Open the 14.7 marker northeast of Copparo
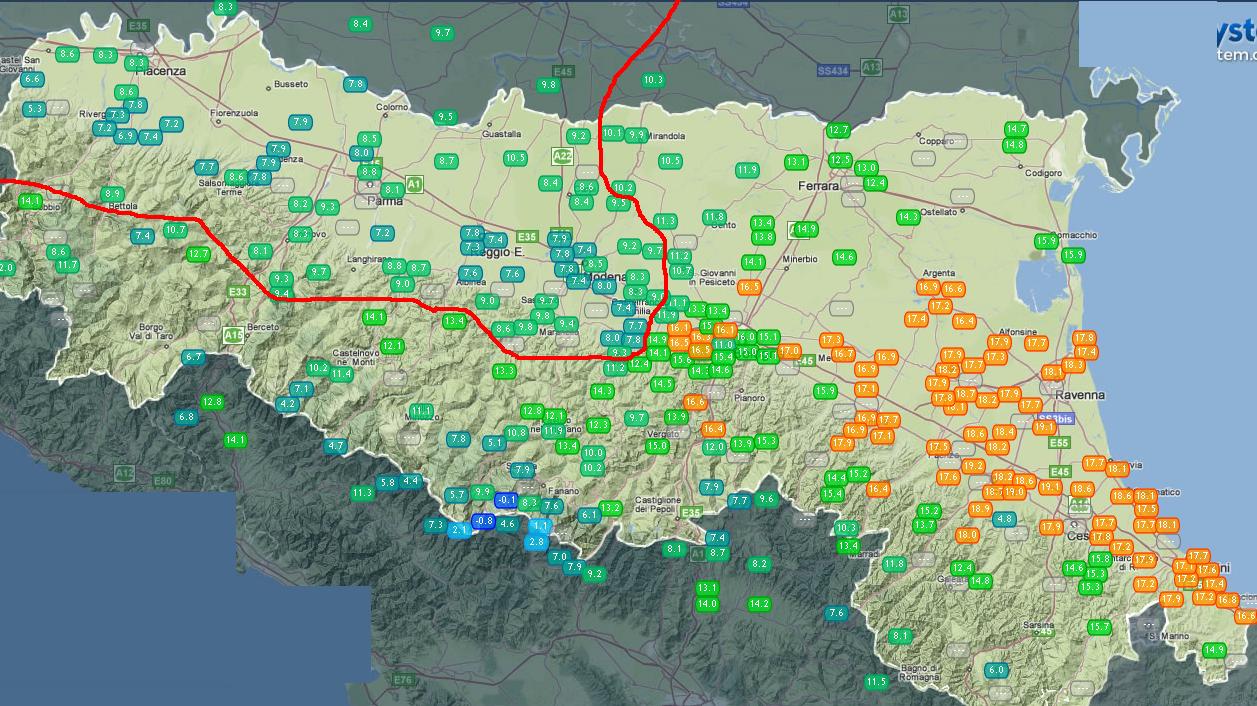This screenshot has width=1257, height=706. (x=1016, y=129)
